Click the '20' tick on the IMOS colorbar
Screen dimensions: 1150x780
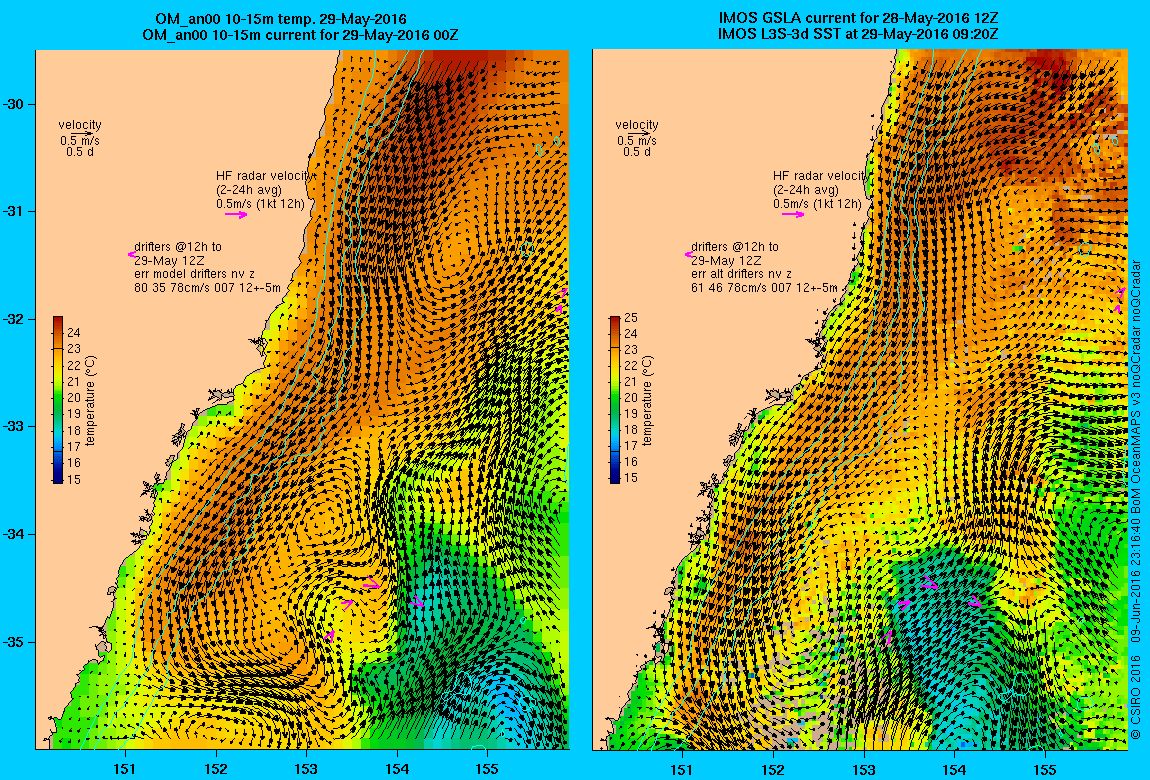tap(631, 398)
